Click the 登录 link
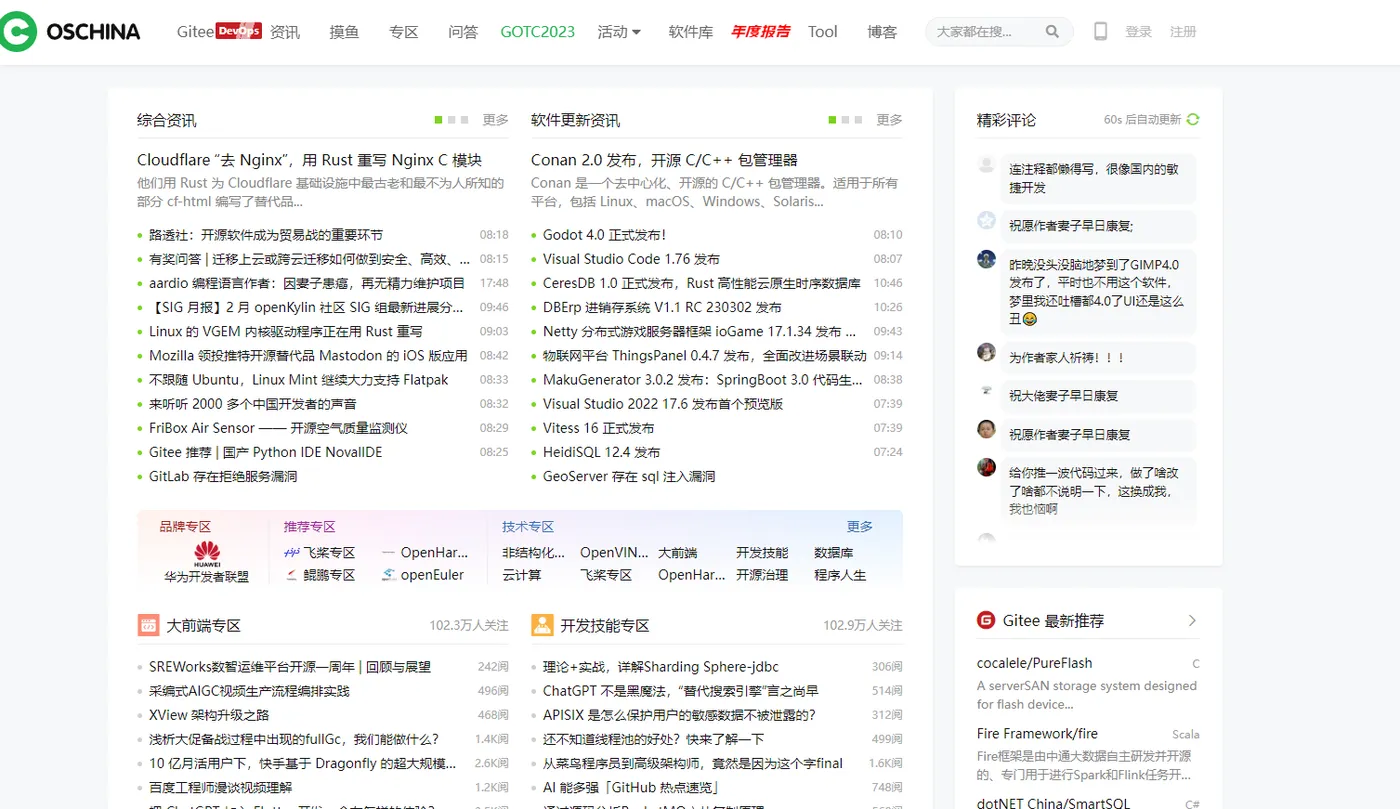Image resolution: width=1400 pixels, height=809 pixels. (x=1138, y=32)
